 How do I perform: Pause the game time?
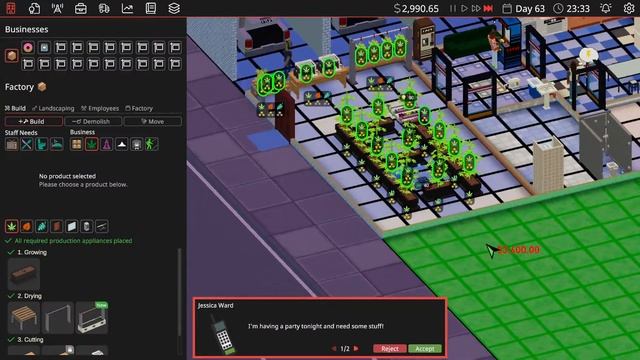tap(453, 8)
